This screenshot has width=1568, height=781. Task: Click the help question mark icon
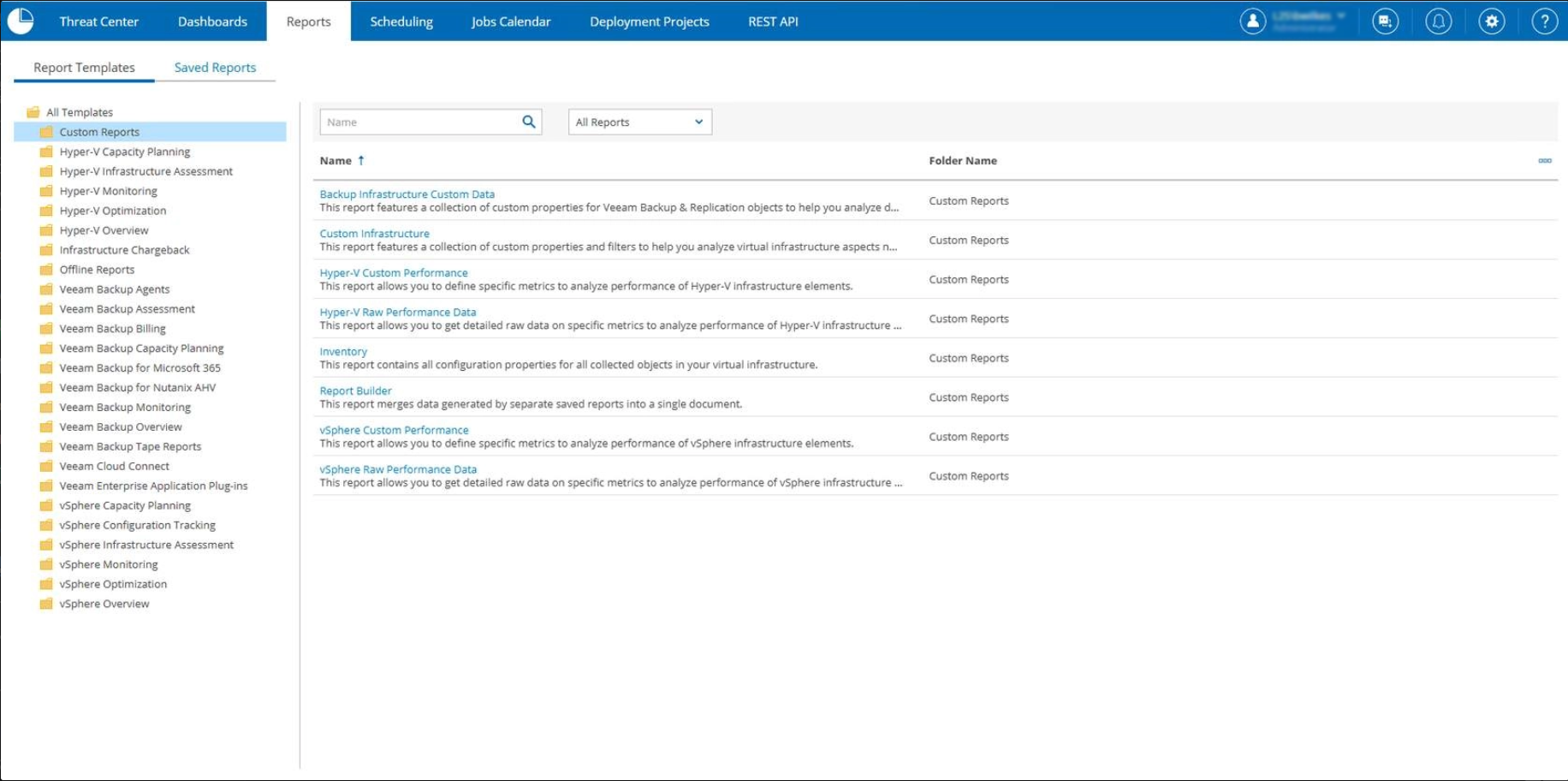click(x=1544, y=21)
